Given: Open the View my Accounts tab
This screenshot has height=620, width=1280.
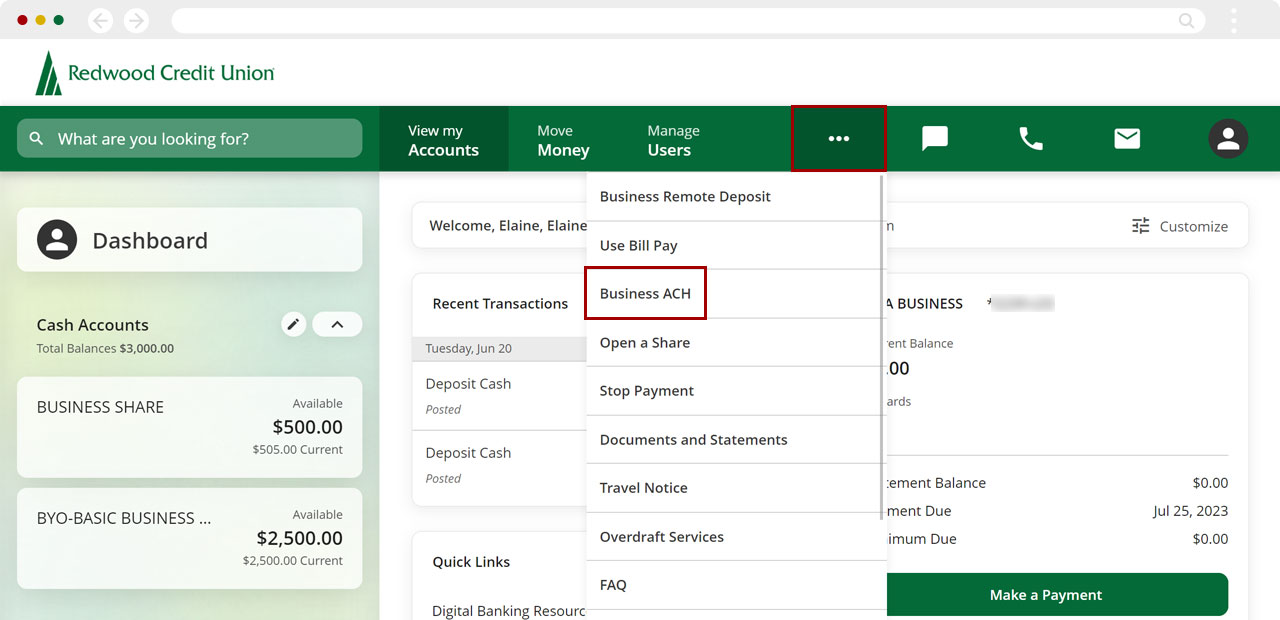Looking at the screenshot, I should coord(443,140).
